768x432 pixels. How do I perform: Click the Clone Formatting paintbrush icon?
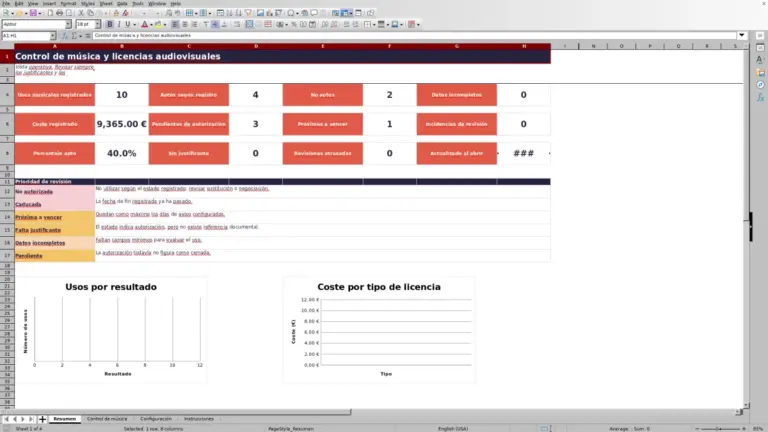pyautogui.click(x=116, y=13)
